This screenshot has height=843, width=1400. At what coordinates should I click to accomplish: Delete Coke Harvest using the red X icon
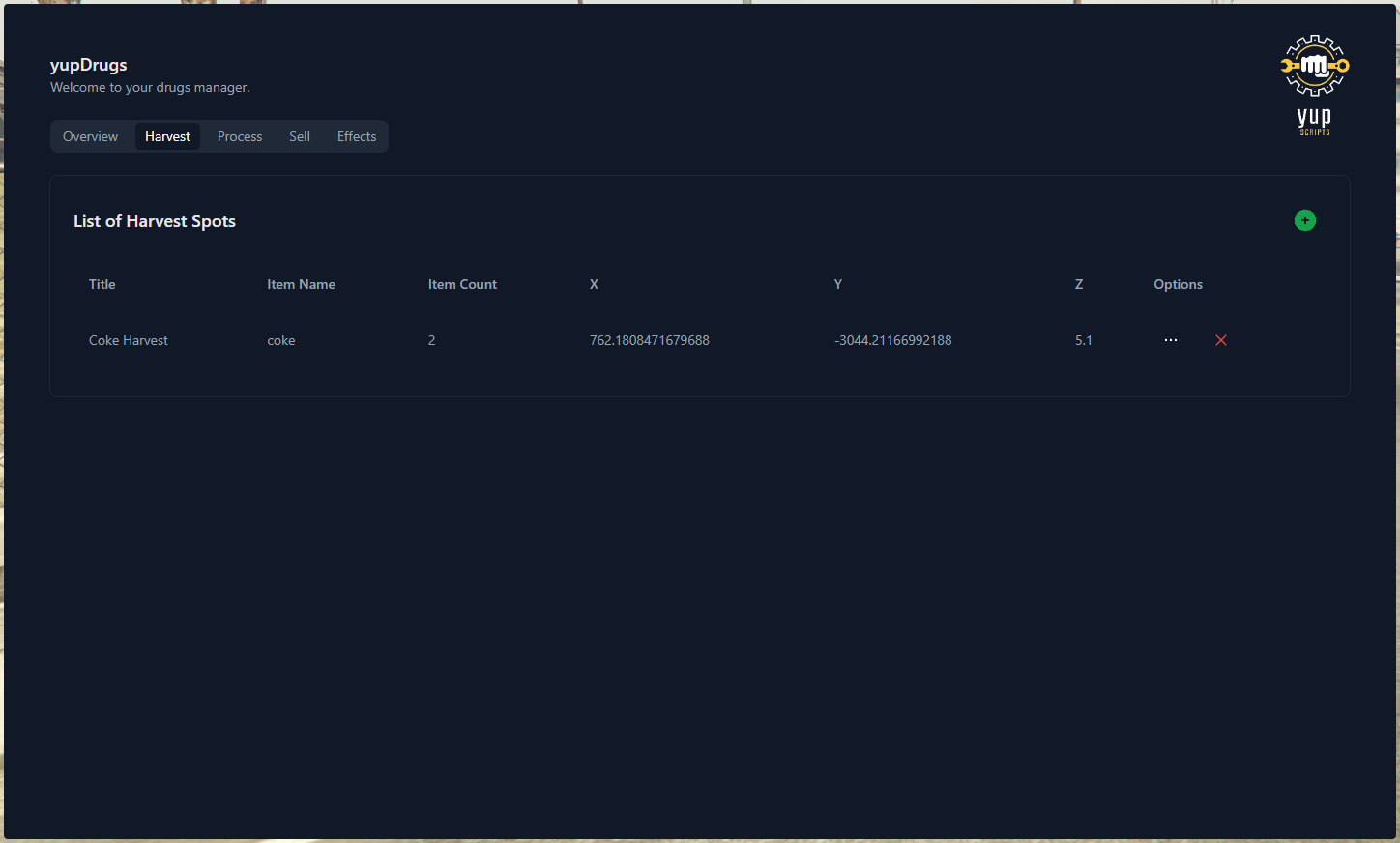[1220, 340]
